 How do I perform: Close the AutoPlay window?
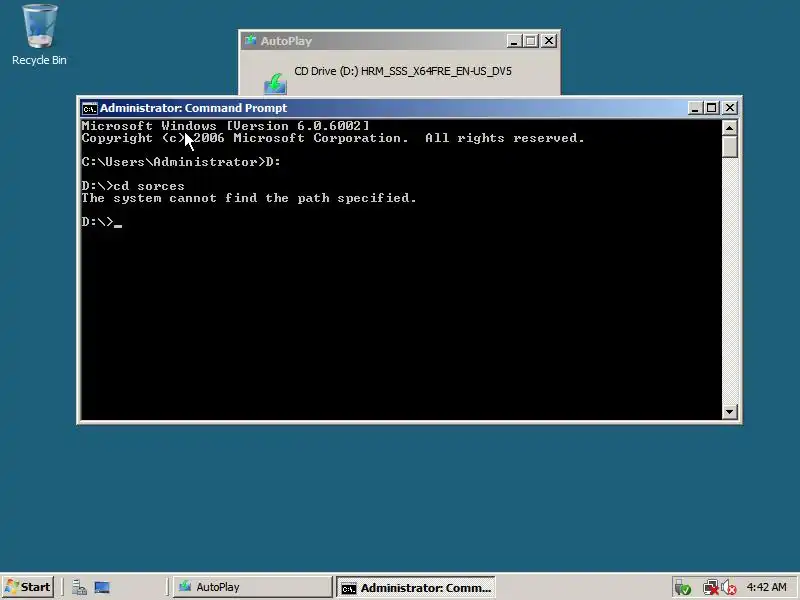coord(548,41)
